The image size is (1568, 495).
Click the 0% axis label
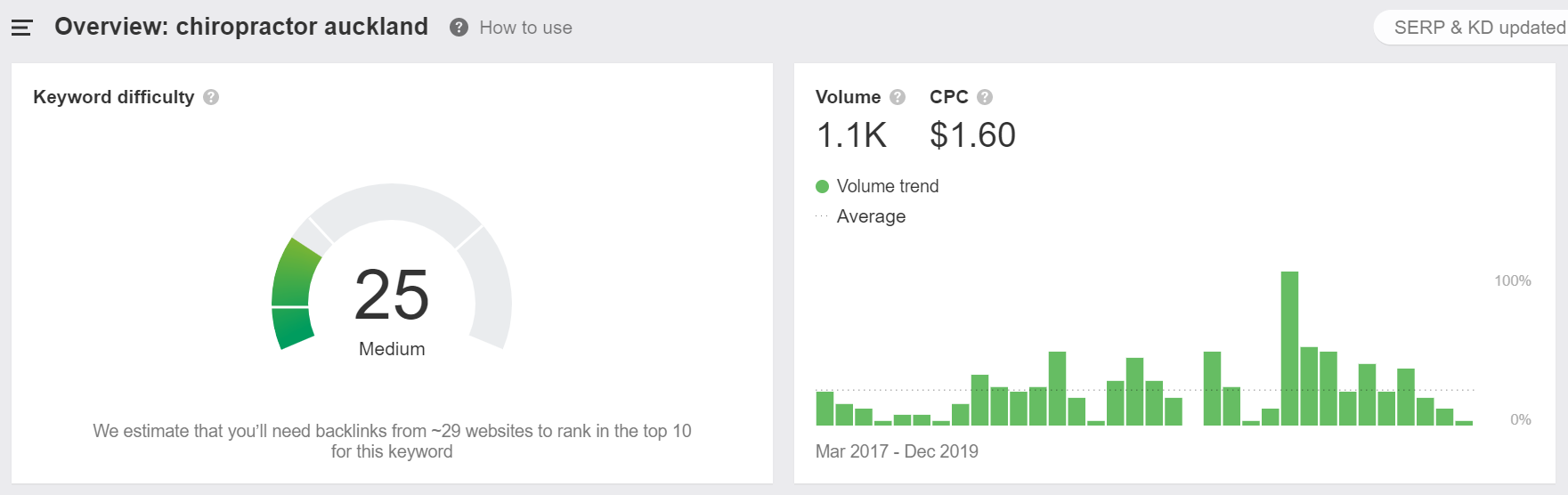1521,419
